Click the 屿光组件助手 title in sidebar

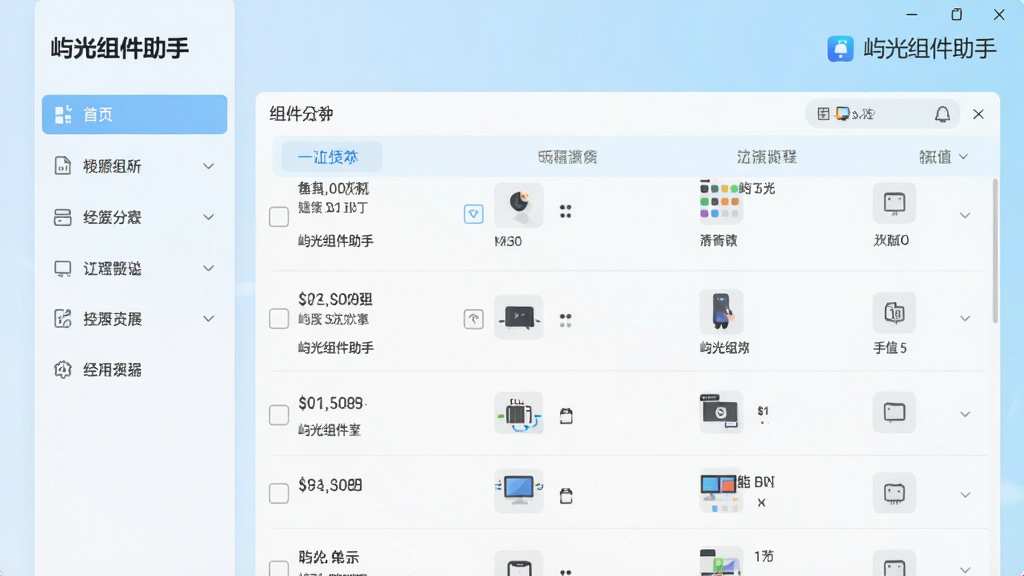[120, 48]
